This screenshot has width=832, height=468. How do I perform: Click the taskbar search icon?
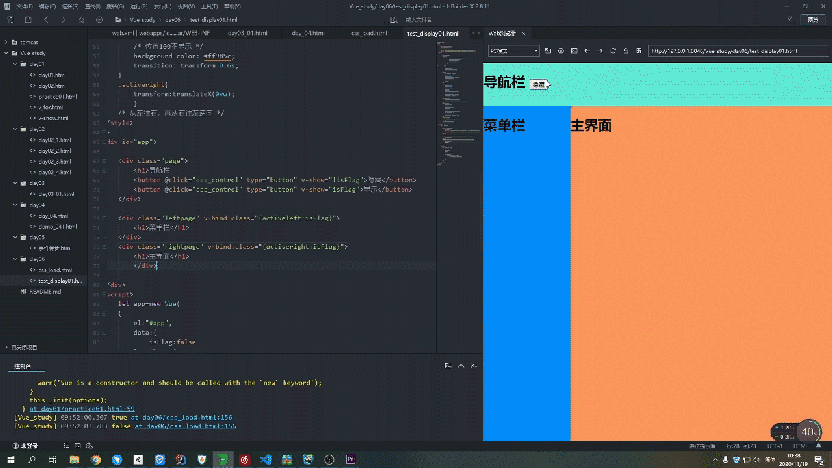[x=31, y=460]
